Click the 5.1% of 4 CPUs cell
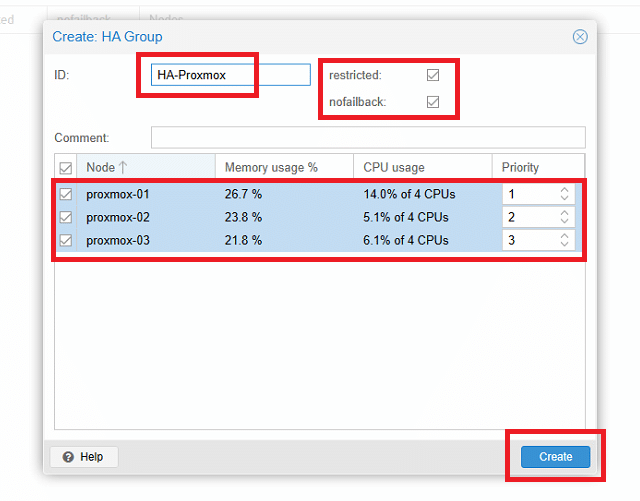Image resolution: width=640 pixels, height=501 pixels. 406,217
